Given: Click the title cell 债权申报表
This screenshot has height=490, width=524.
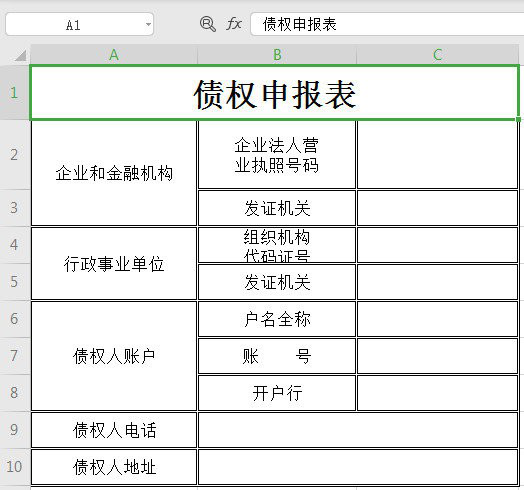Looking at the screenshot, I should click(x=274, y=93).
